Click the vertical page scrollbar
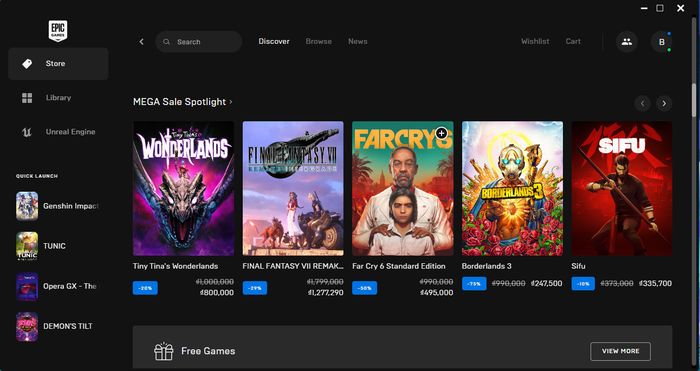 (694, 100)
